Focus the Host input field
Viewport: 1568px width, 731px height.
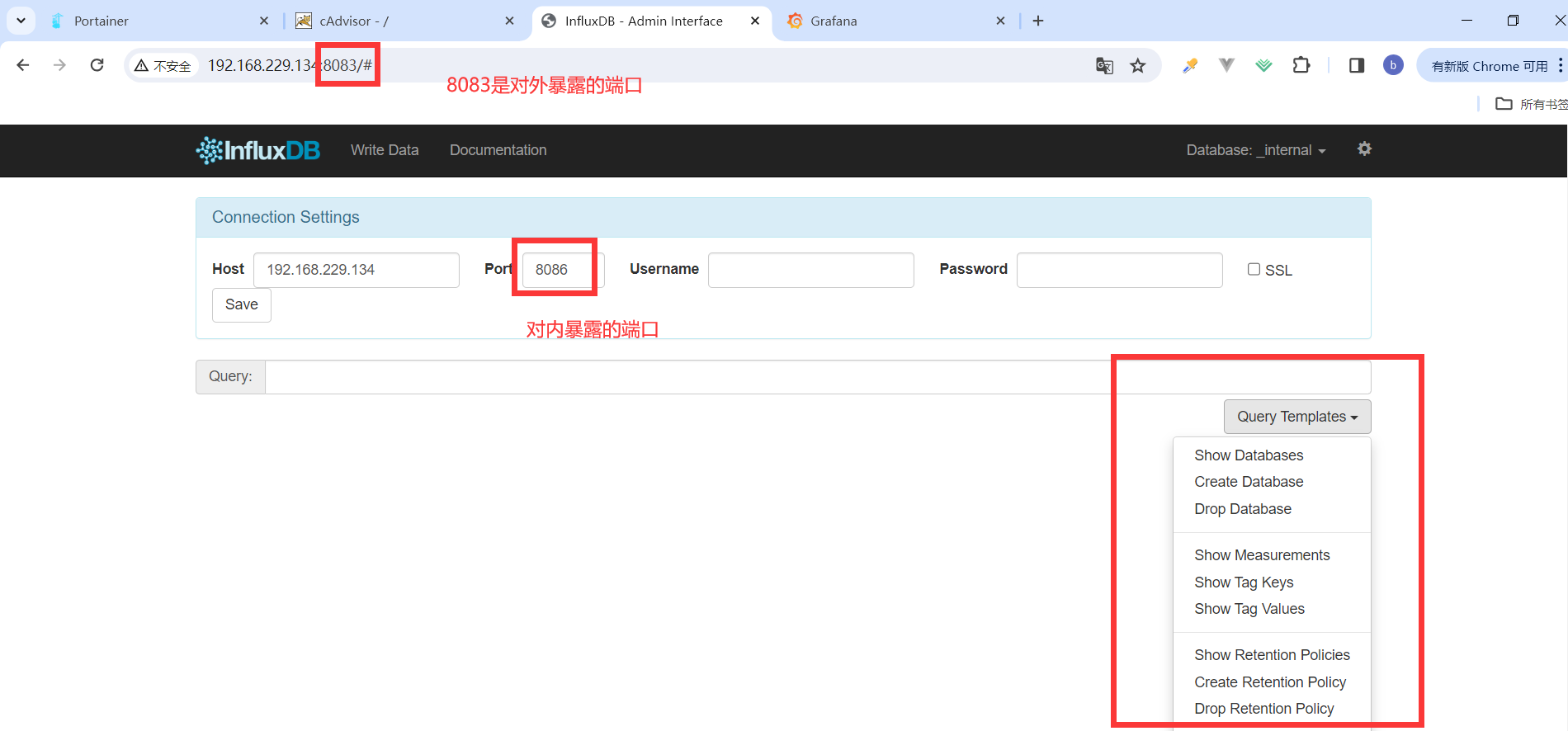[x=357, y=270]
